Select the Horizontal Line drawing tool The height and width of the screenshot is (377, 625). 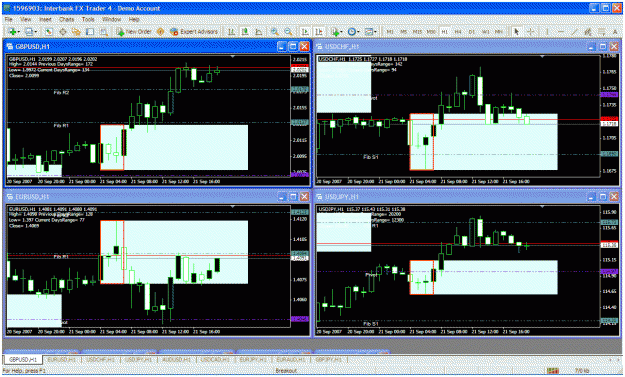561,31
